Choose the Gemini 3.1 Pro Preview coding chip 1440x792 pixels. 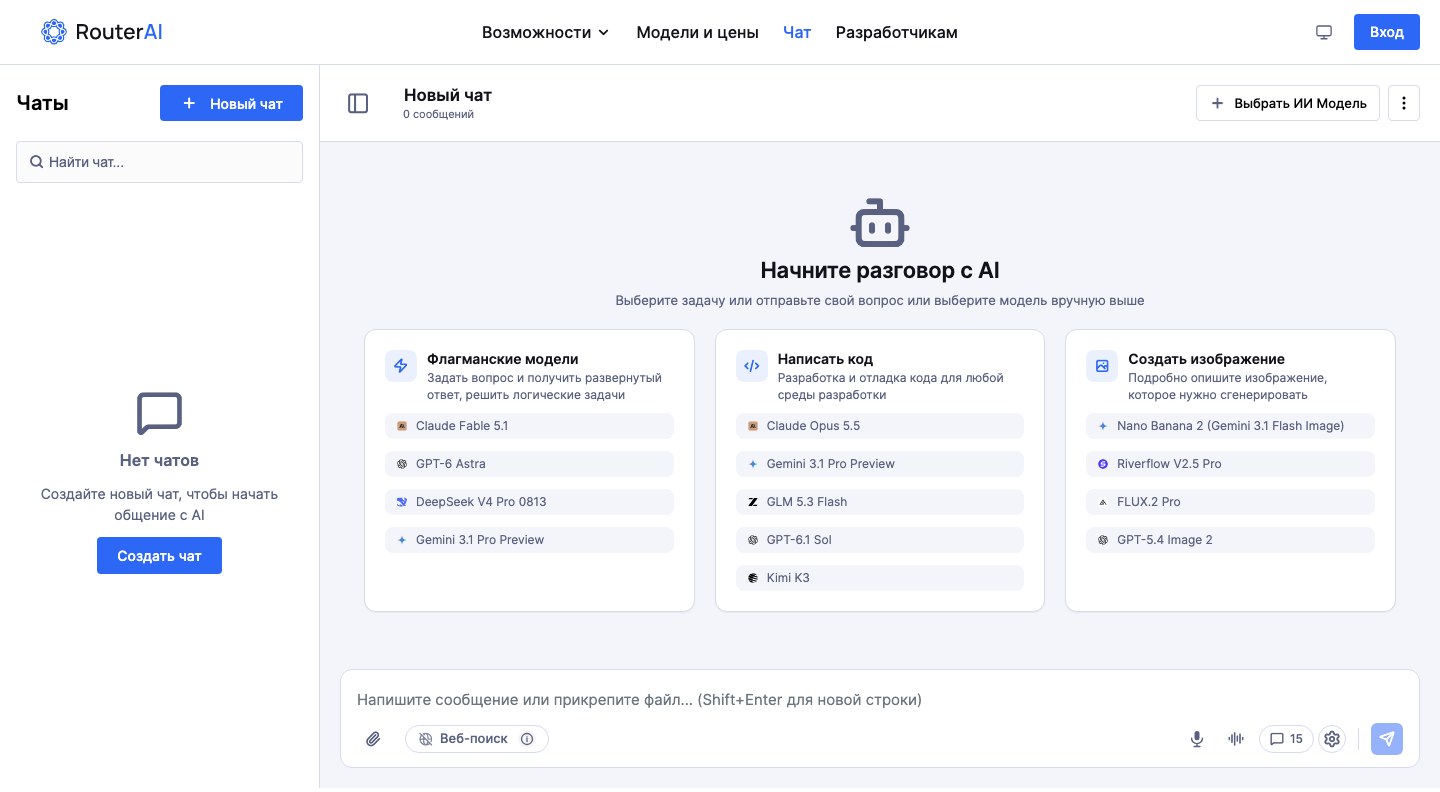tap(880, 464)
